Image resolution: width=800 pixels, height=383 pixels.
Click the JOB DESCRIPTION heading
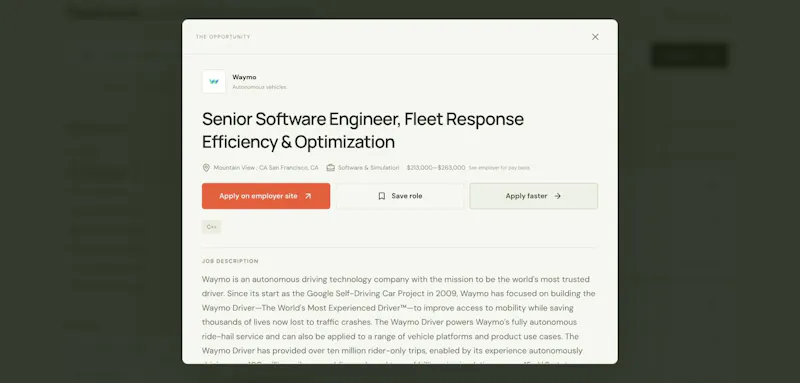230,261
